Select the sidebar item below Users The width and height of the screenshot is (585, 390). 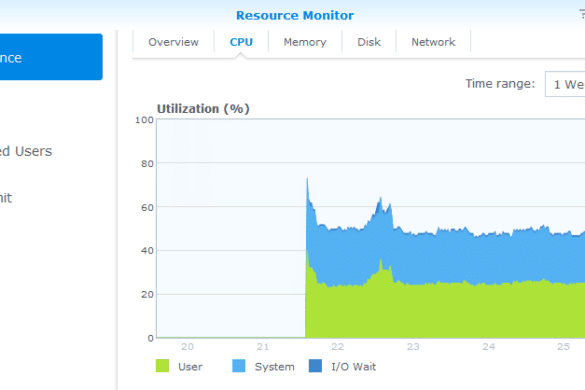6,197
